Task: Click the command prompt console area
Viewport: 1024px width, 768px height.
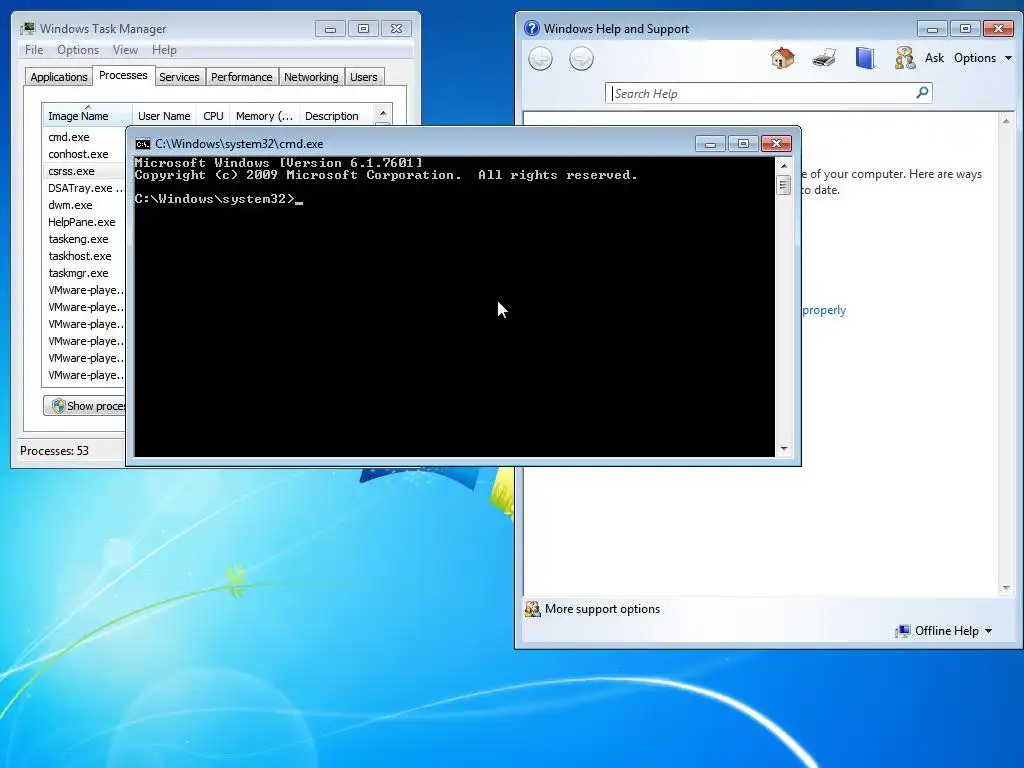Action: 454,307
